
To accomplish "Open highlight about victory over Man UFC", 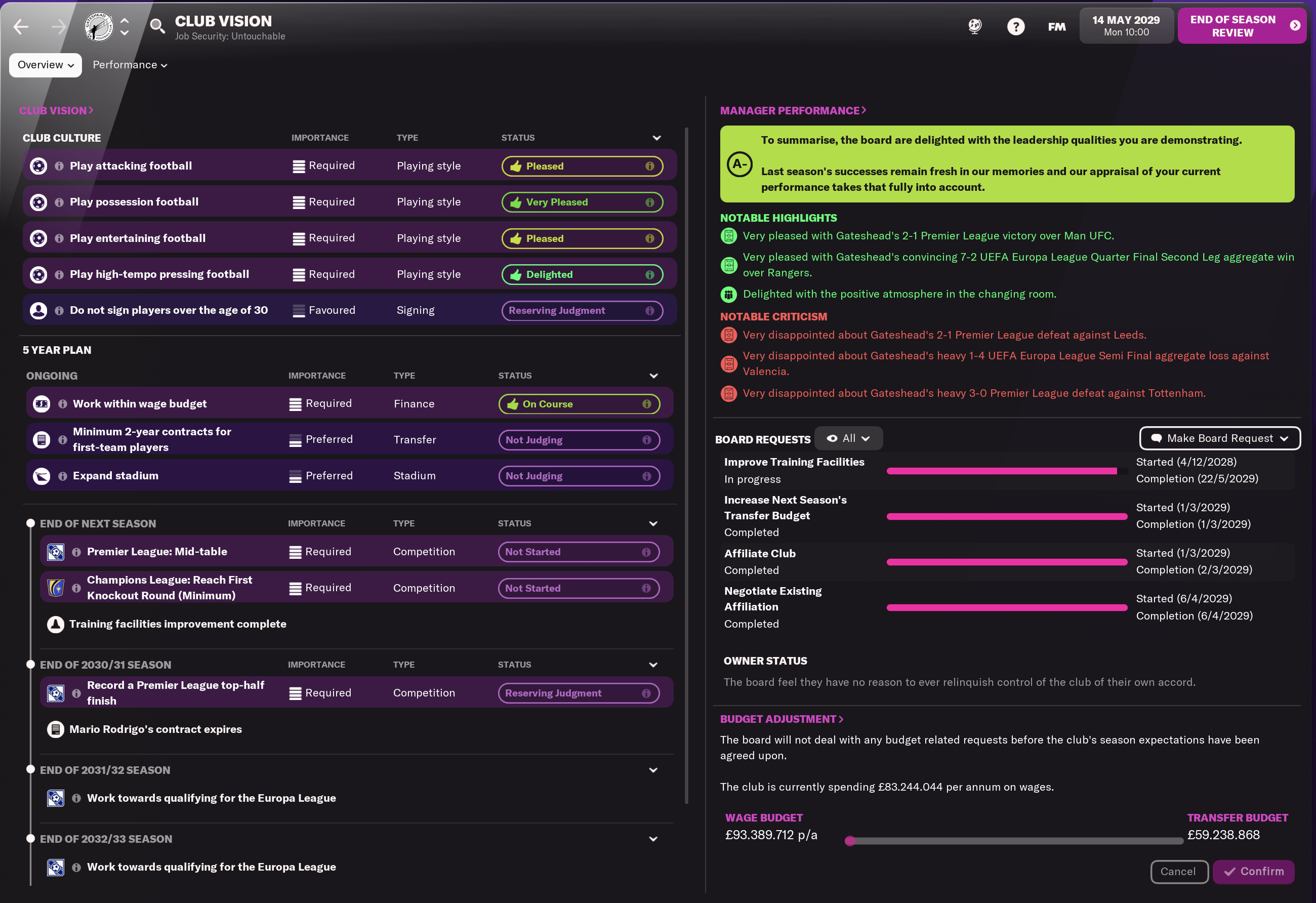I will pyautogui.click(x=928, y=236).
